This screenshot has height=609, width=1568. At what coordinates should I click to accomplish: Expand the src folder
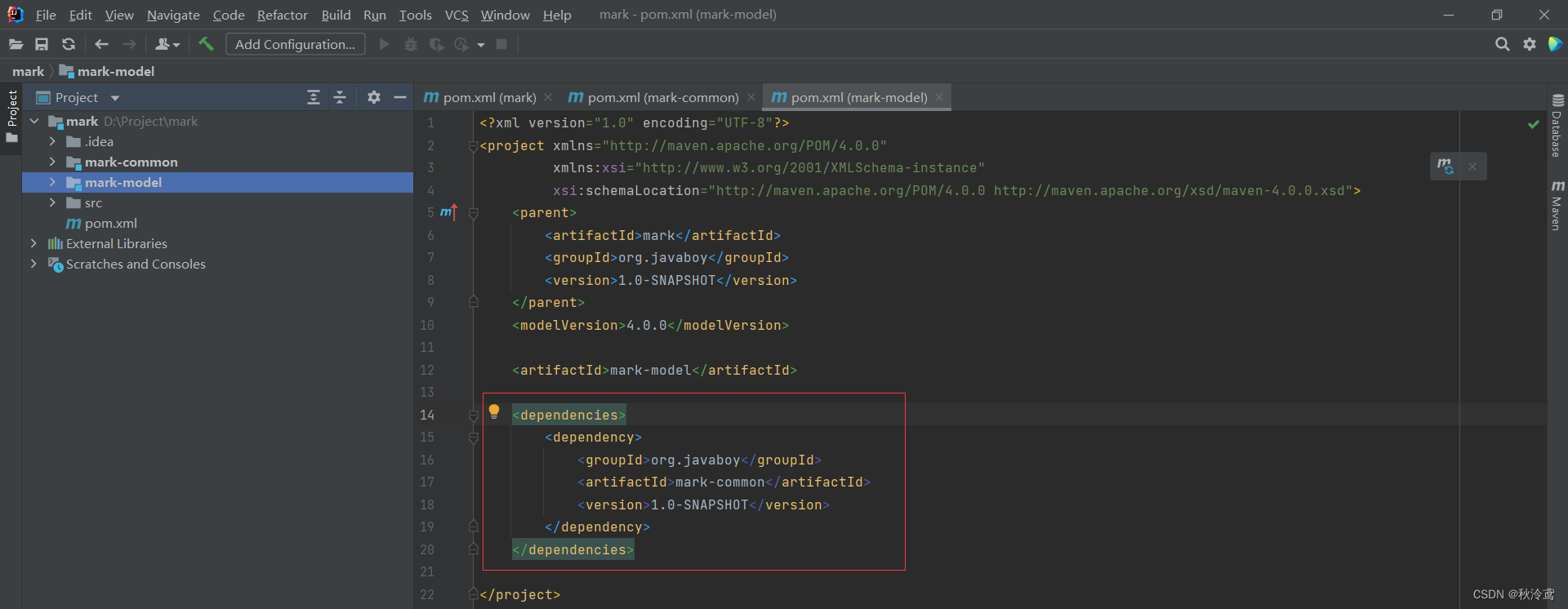coord(52,202)
